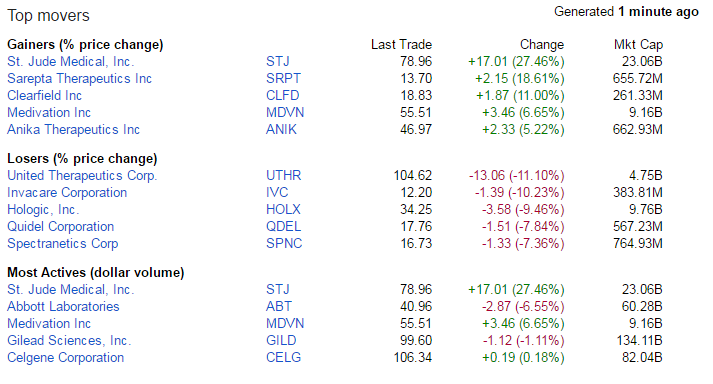Open Clearfield Inc stock page
The width and height of the screenshot is (713, 384).
(x=44, y=96)
